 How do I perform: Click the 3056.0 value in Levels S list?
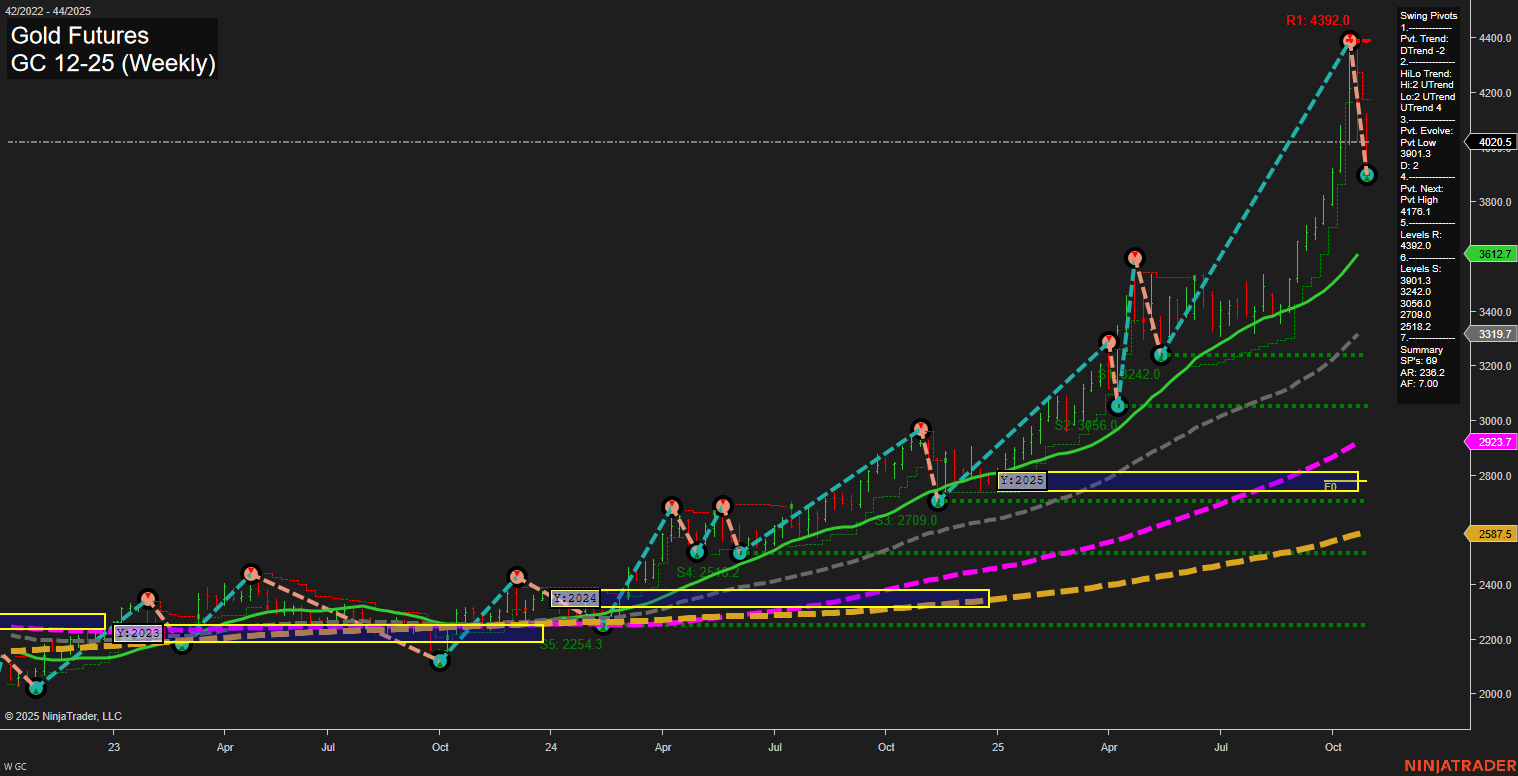coord(1416,303)
